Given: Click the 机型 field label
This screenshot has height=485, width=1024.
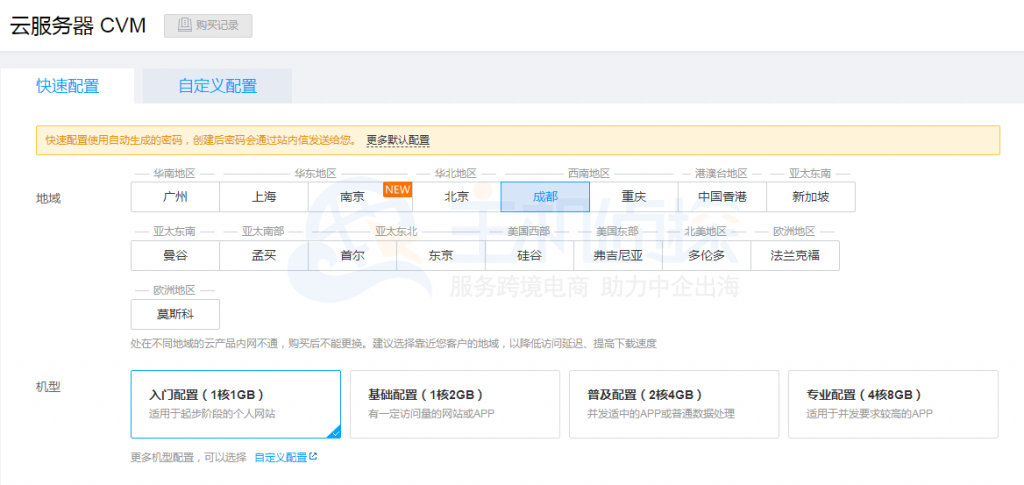Looking at the screenshot, I should pyautogui.click(x=48, y=386).
